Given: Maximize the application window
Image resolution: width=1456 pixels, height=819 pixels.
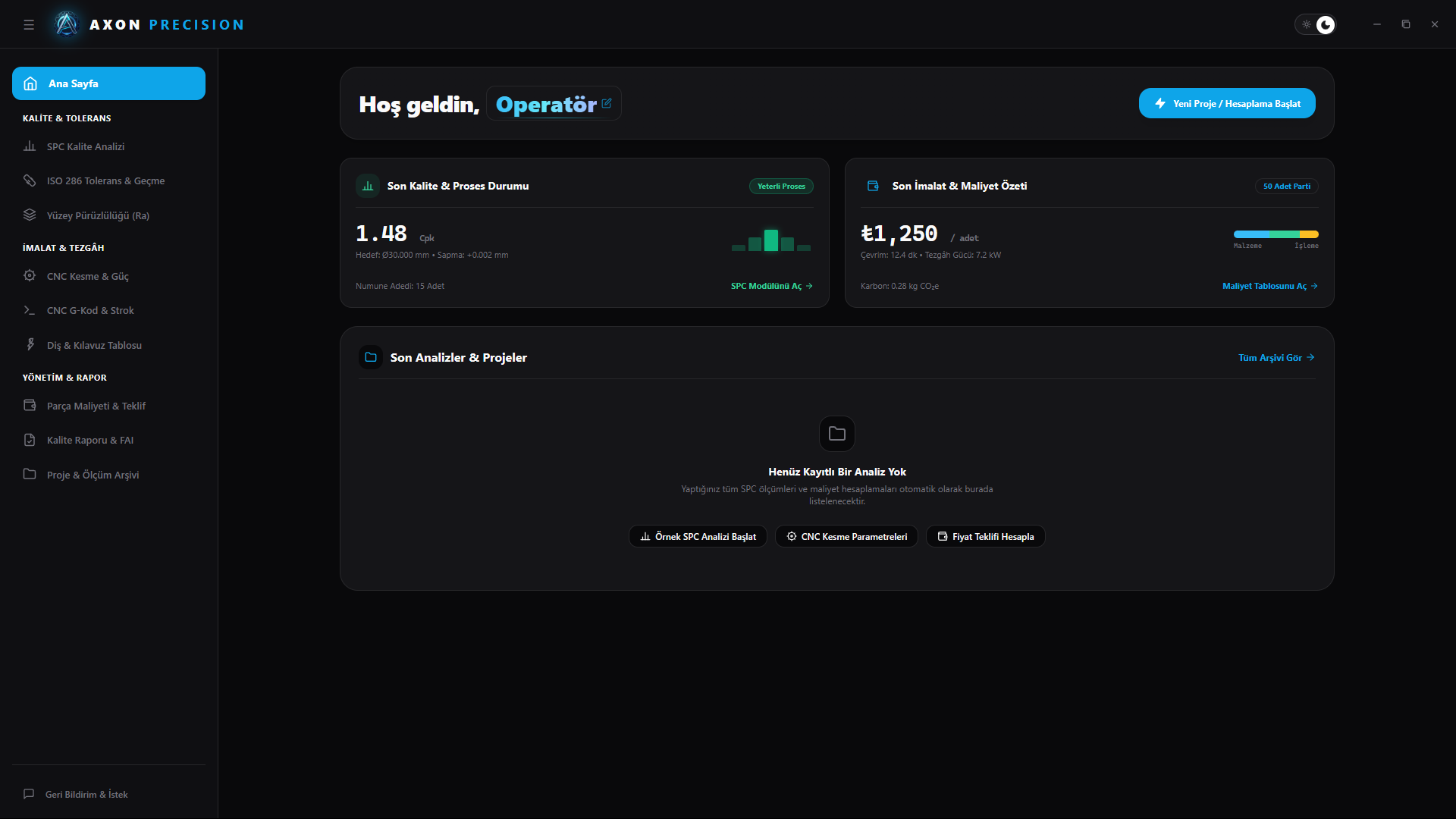Looking at the screenshot, I should coord(1406,24).
